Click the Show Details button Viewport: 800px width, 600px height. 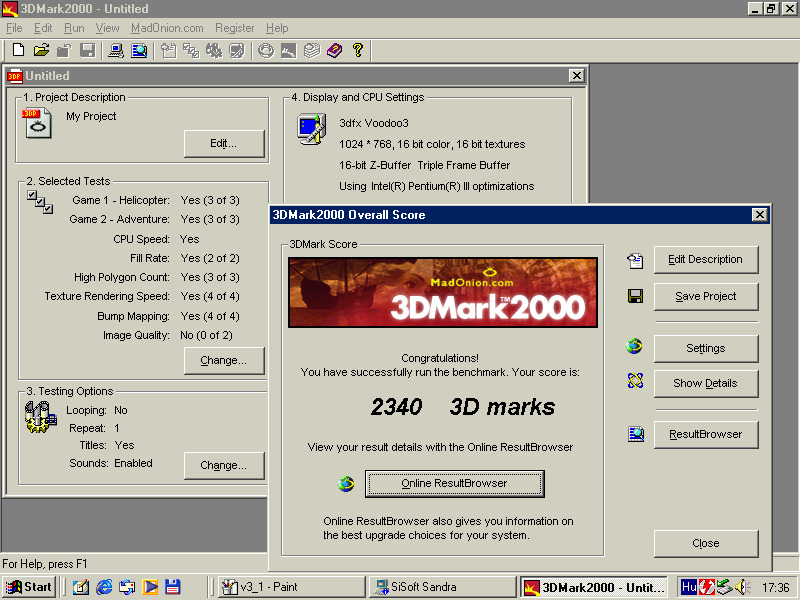[x=706, y=383]
